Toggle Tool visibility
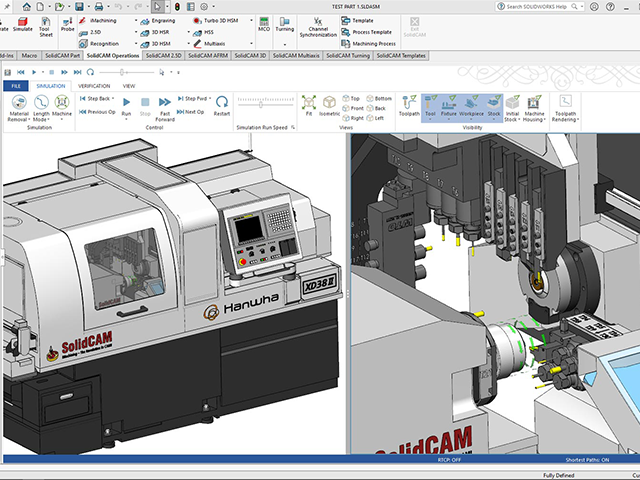 coord(430,108)
